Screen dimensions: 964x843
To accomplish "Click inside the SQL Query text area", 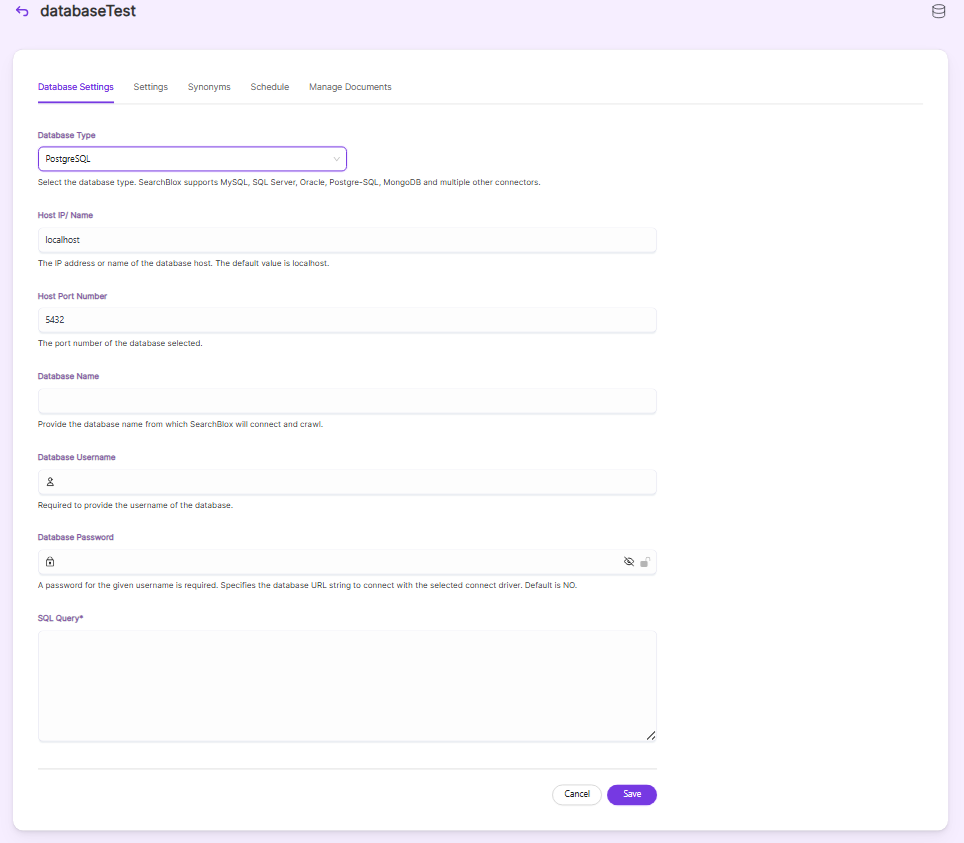I will [x=347, y=686].
